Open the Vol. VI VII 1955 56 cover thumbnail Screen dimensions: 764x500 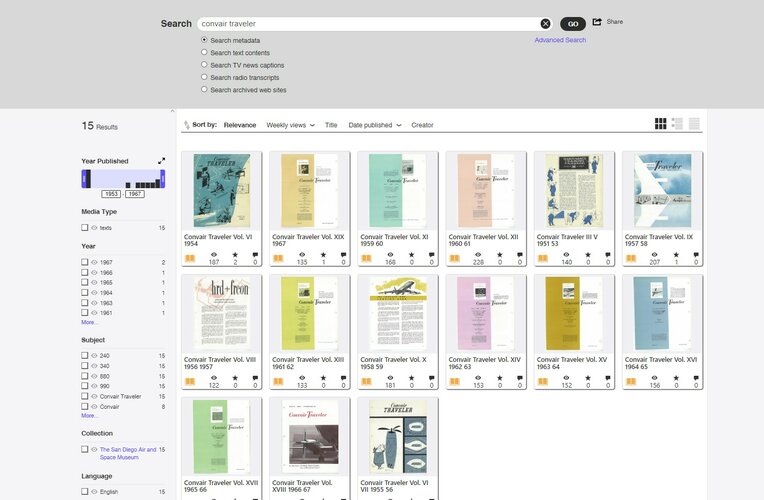pyautogui.click(x=398, y=436)
